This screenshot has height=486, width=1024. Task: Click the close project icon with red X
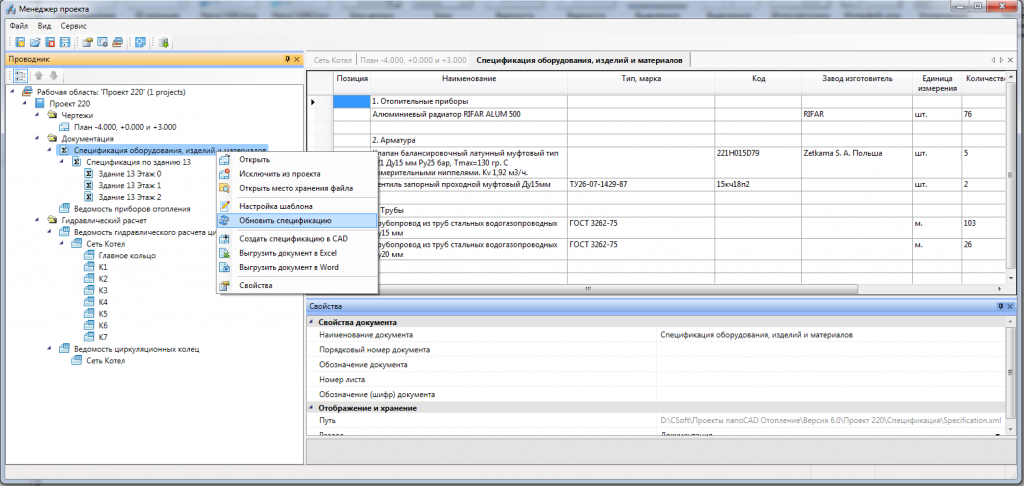[50, 42]
